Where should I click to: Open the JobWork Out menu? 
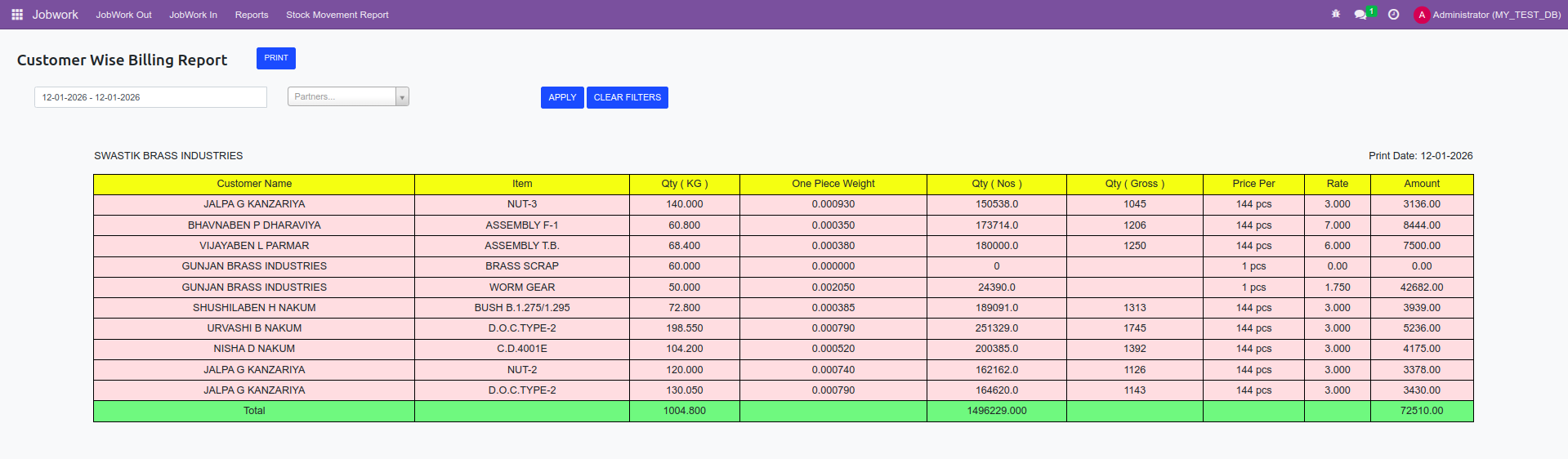pyautogui.click(x=123, y=15)
